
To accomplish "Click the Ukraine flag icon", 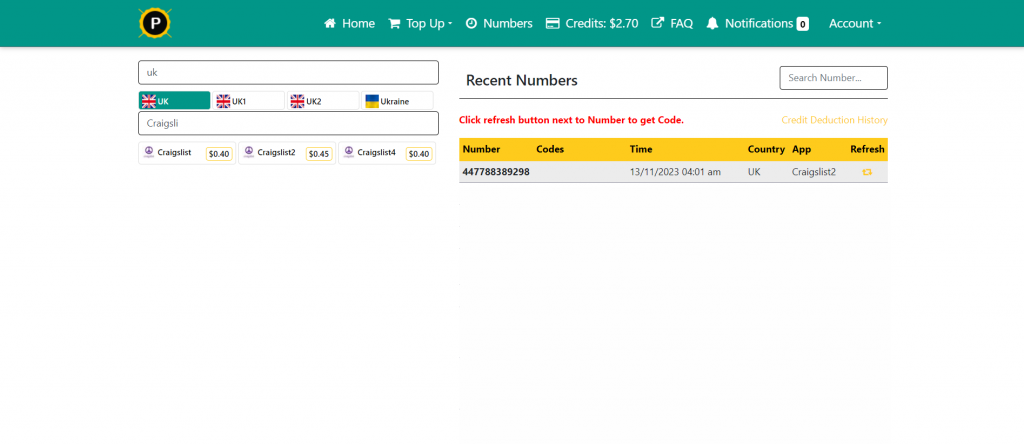I will tap(372, 101).
